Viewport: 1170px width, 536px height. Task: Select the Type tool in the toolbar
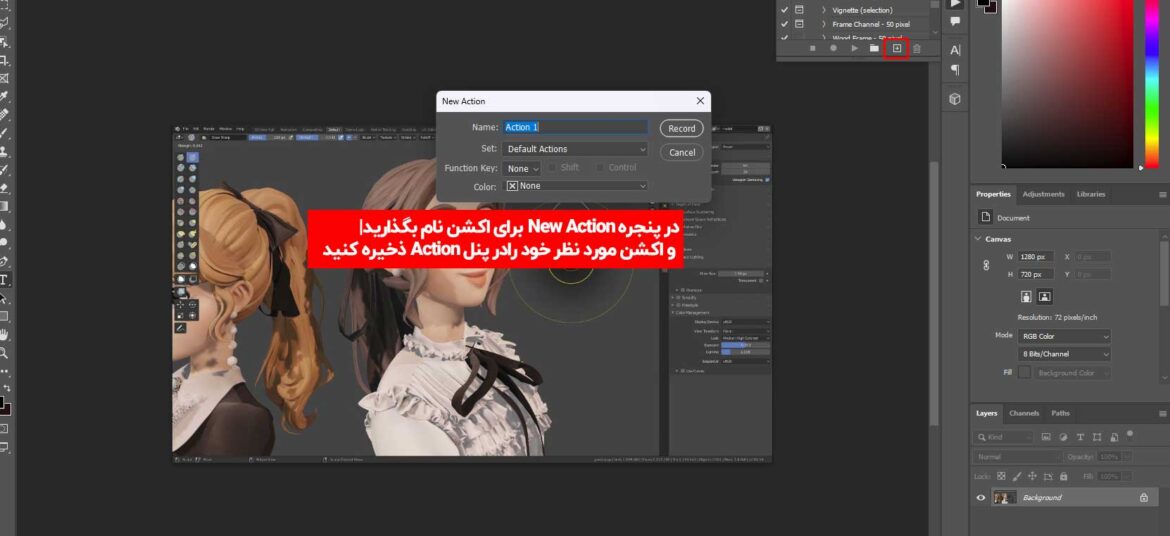4,280
